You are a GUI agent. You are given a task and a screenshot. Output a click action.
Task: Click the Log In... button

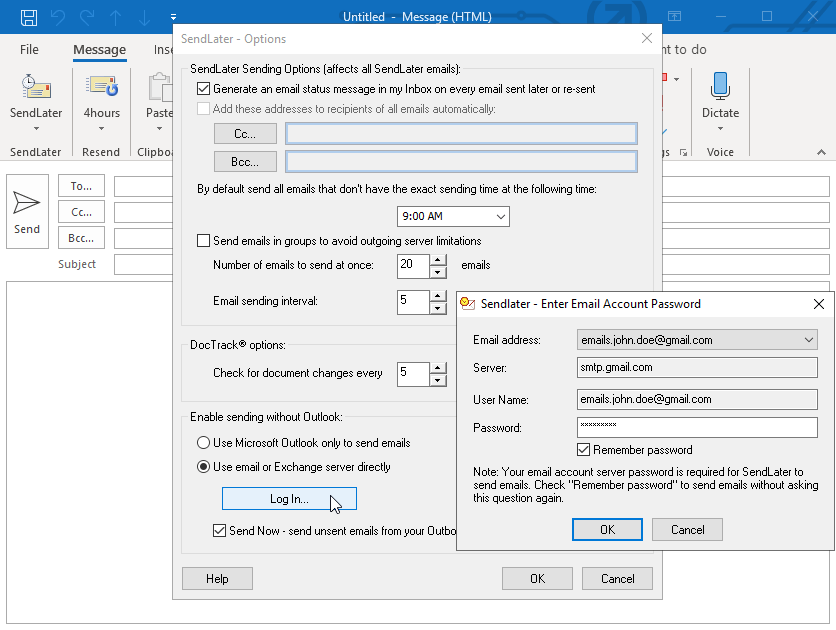[289, 498]
